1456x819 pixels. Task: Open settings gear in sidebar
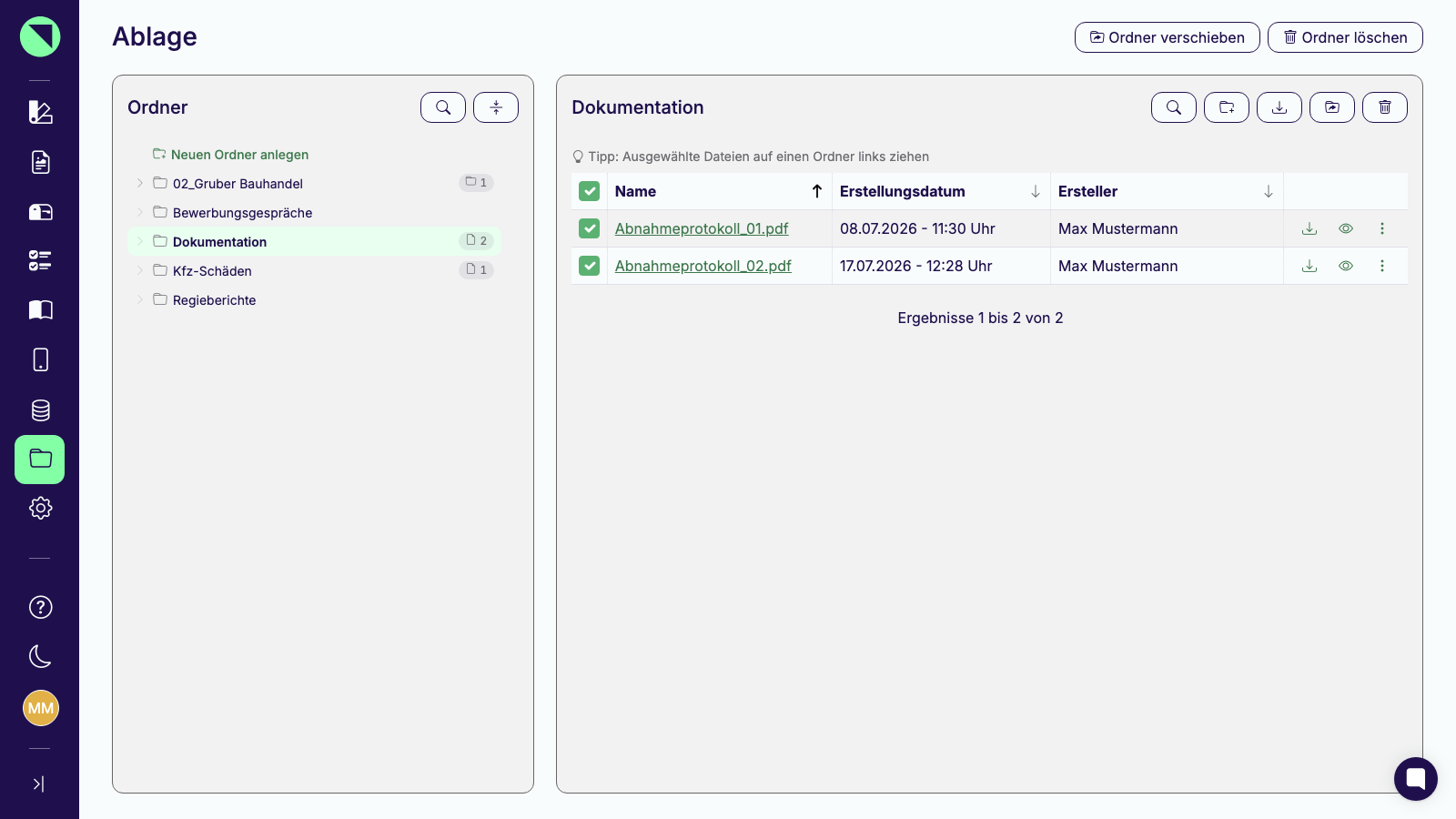pos(40,508)
